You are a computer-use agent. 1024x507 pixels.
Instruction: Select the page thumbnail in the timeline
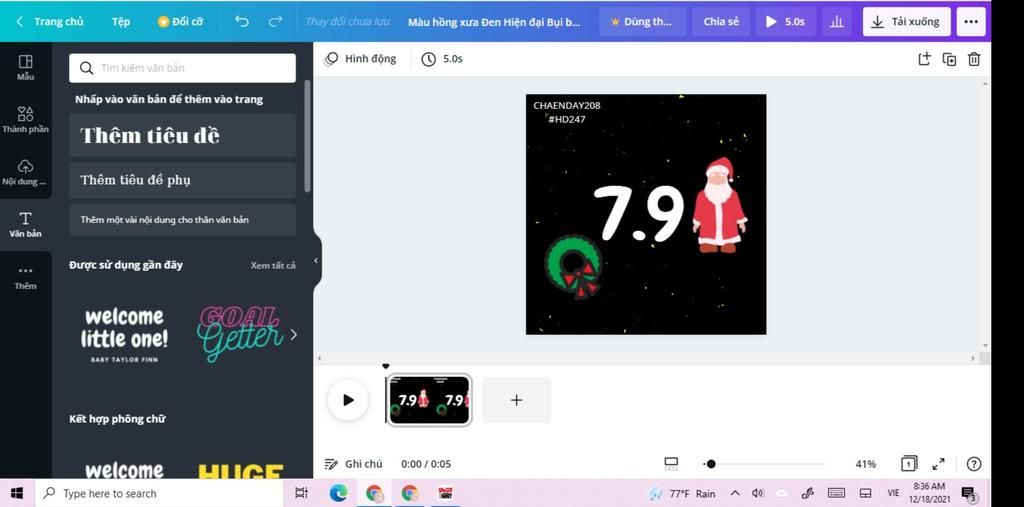point(429,400)
